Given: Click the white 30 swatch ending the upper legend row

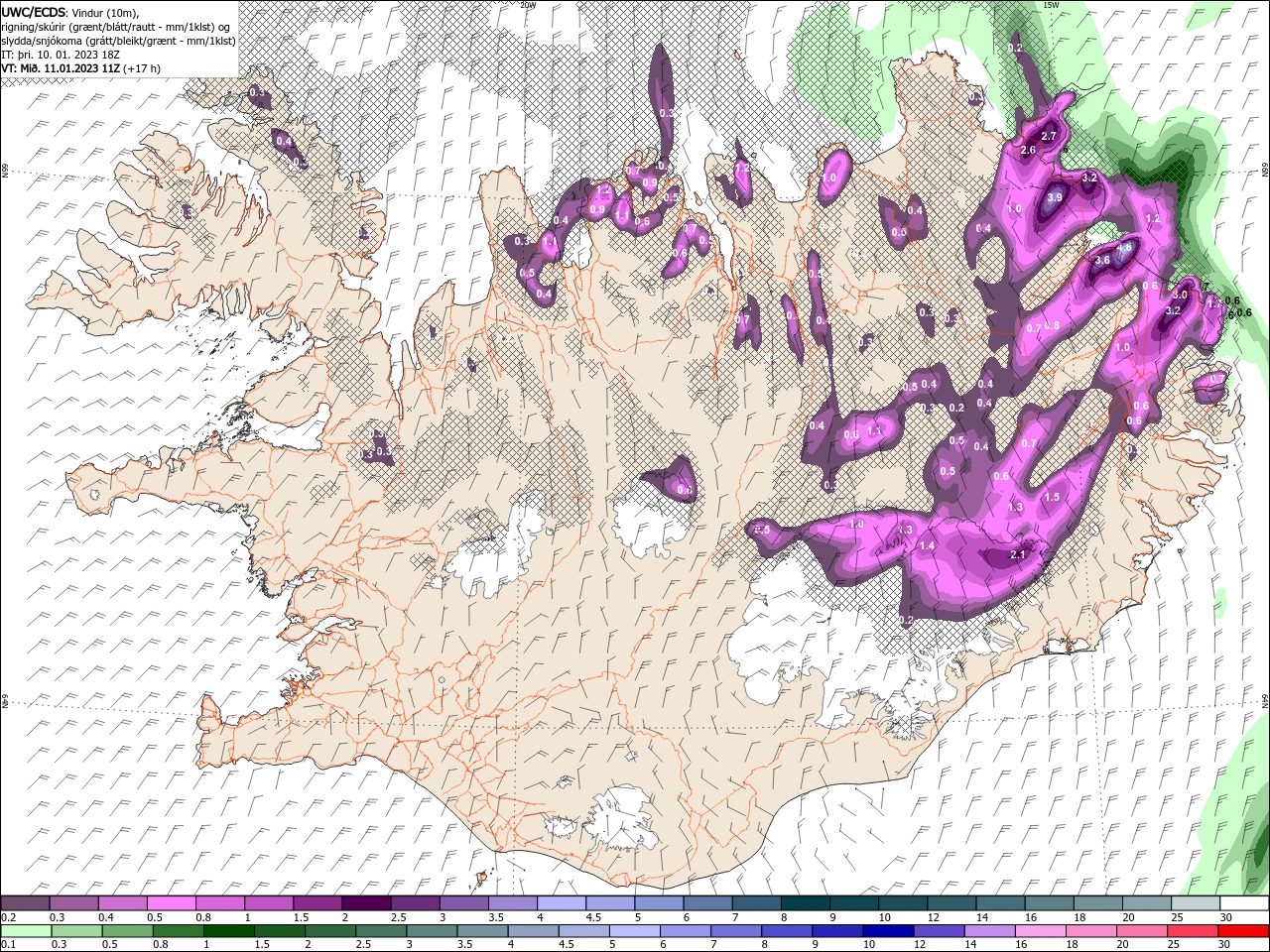Looking at the screenshot, I should (1243, 903).
